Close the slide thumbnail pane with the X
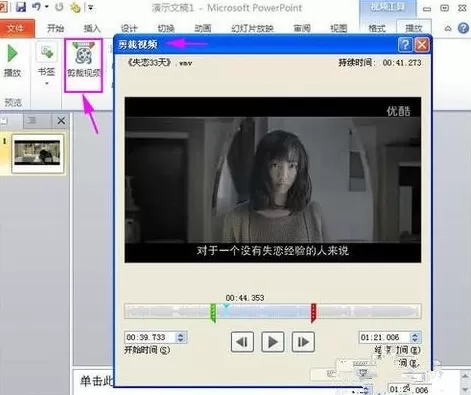This screenshot has width=471, height=395. coord(61,121)
